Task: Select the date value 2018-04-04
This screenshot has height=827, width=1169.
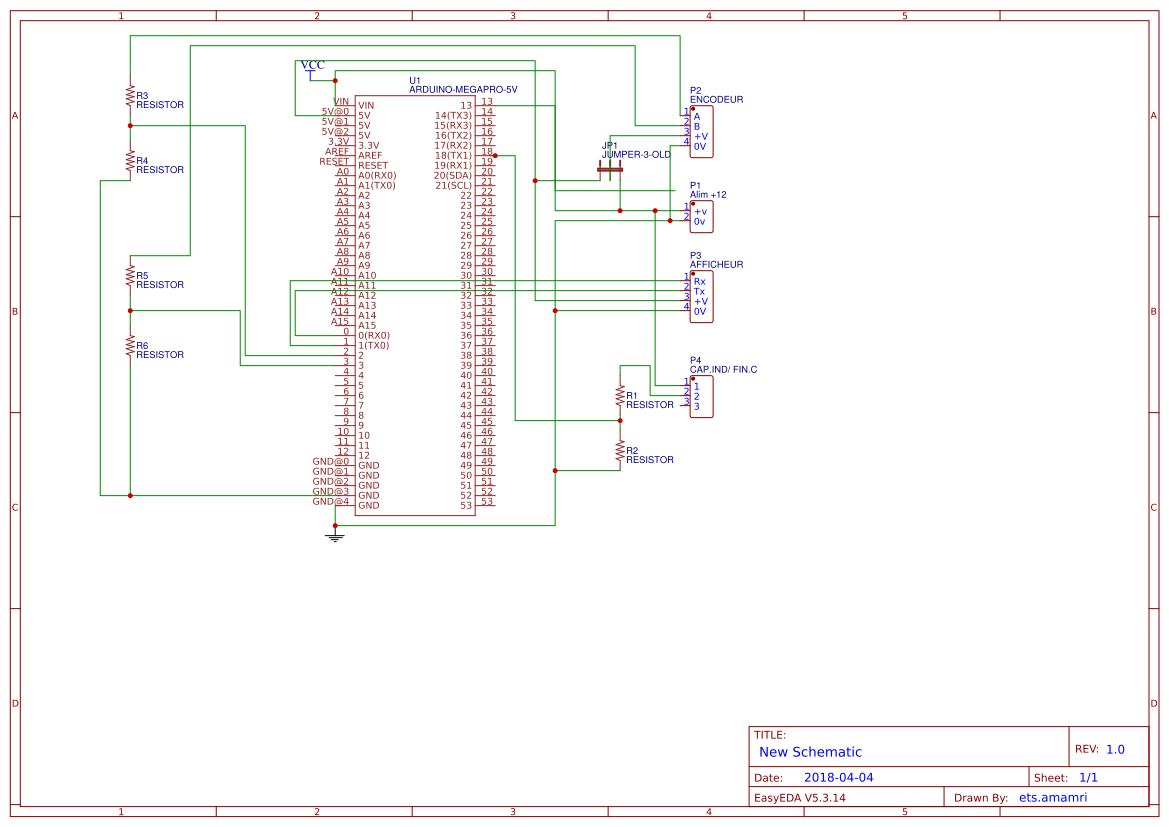Action: (839, 778)
